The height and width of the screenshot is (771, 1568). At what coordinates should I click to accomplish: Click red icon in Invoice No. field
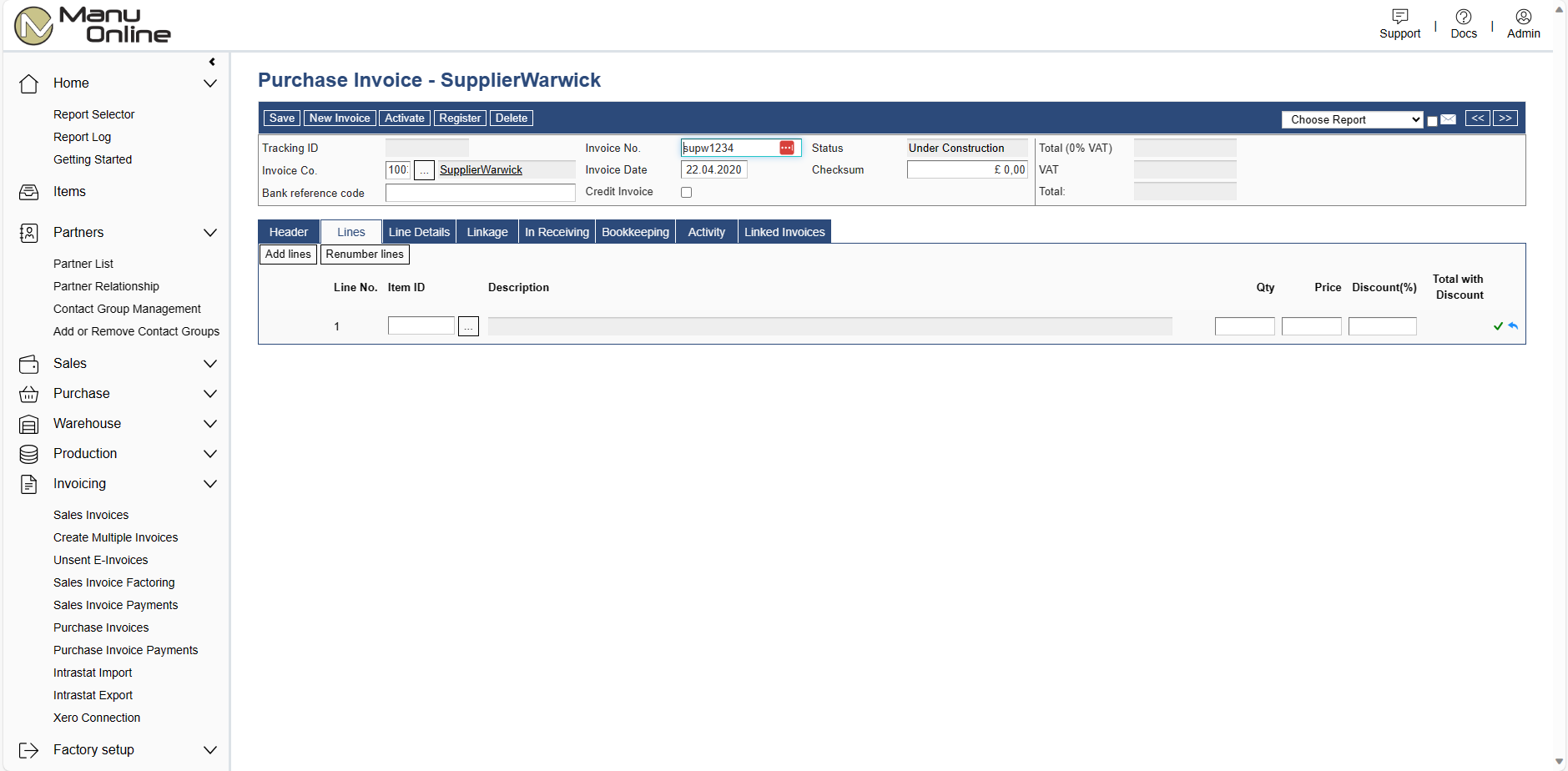[786, 148]
